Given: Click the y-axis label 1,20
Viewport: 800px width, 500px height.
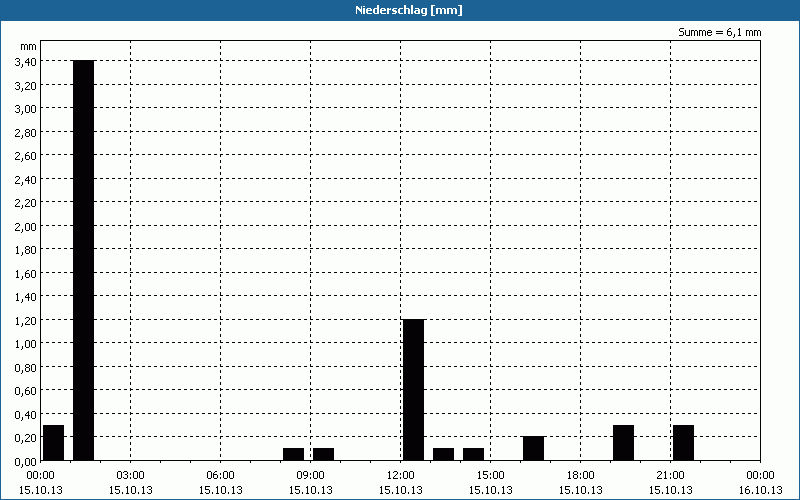Looking at the screenshot, I should click(26, 320).
